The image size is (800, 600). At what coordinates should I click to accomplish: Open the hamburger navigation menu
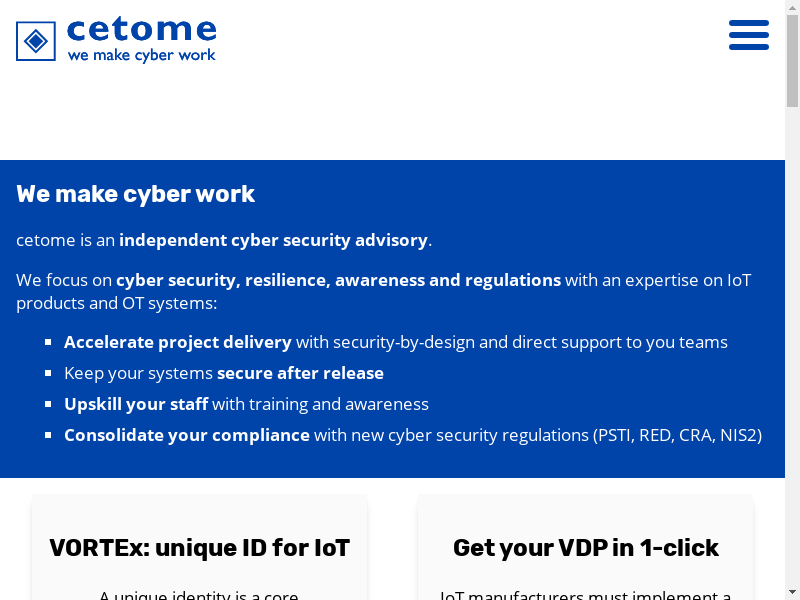(749, 35)
